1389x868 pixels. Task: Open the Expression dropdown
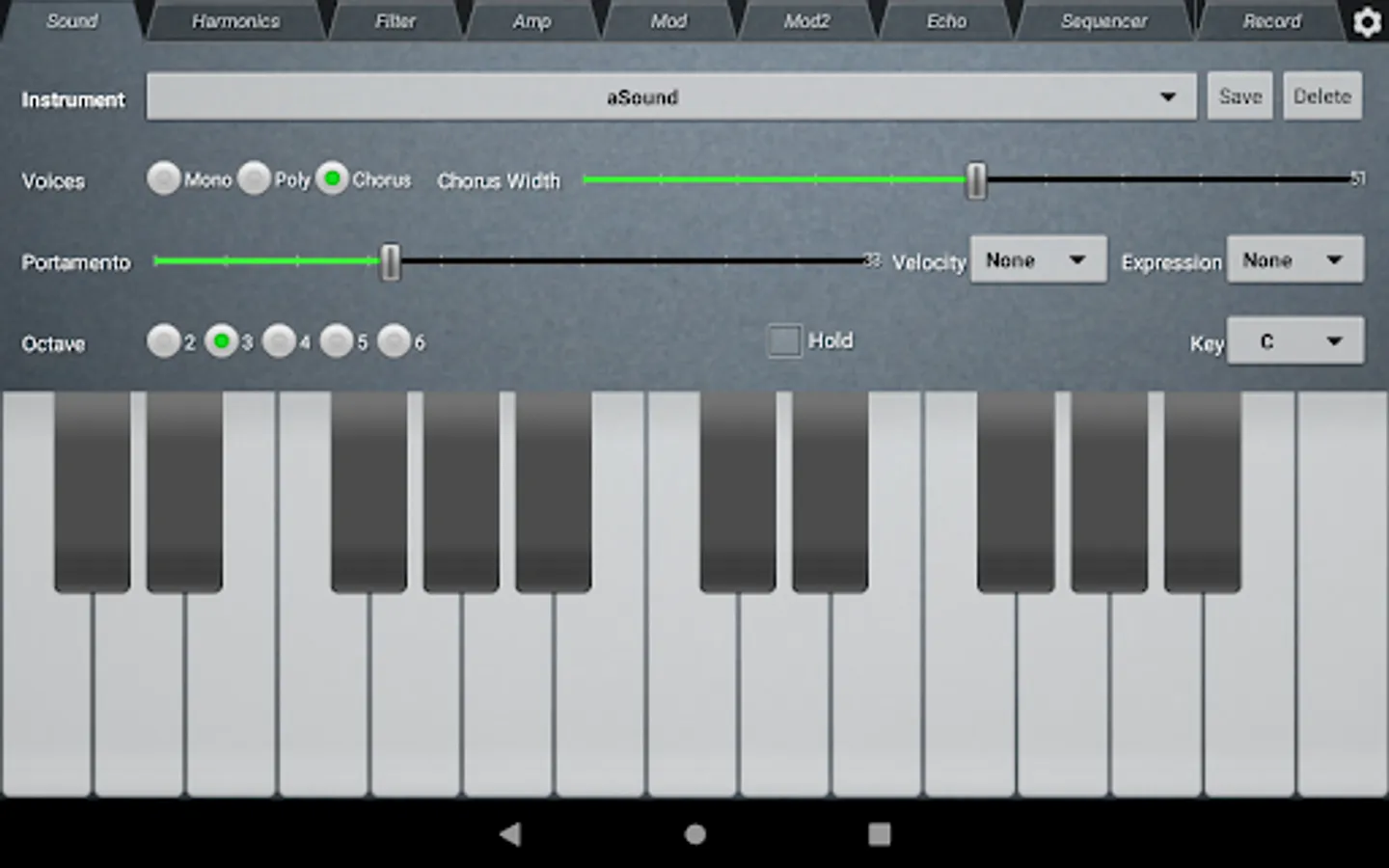pos(1294,260)
